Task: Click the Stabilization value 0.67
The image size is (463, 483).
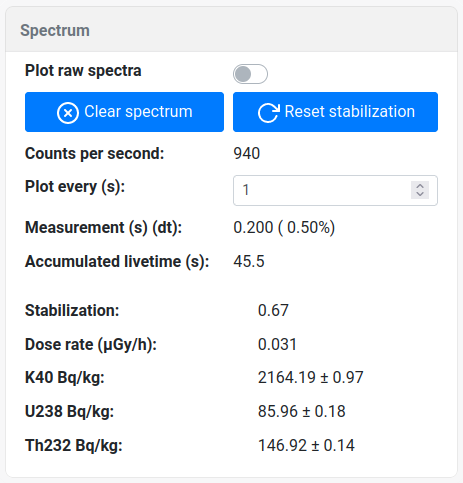Action: (x=273, y=311)
